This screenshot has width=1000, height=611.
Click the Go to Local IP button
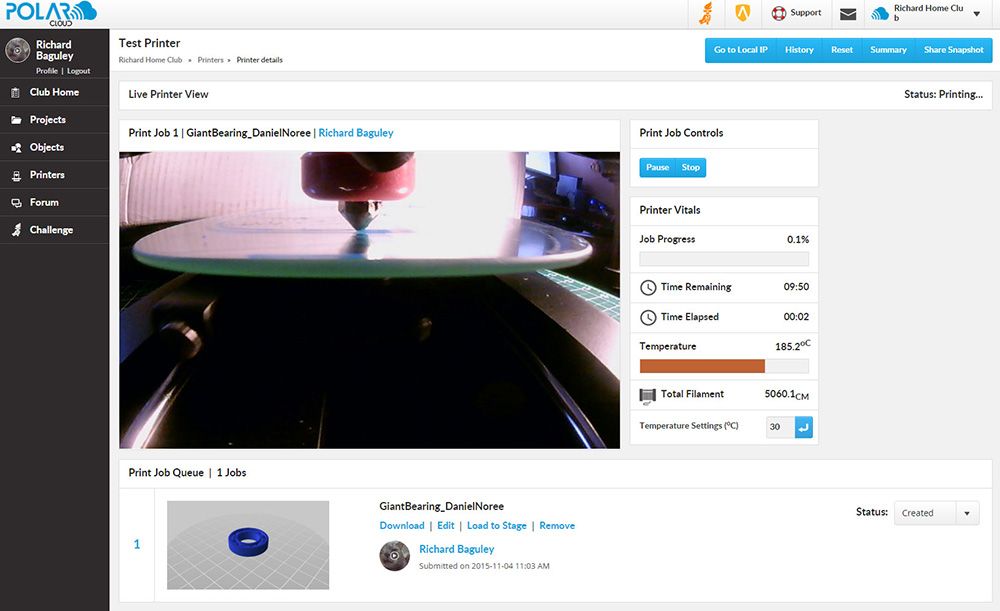pos(740,50)
